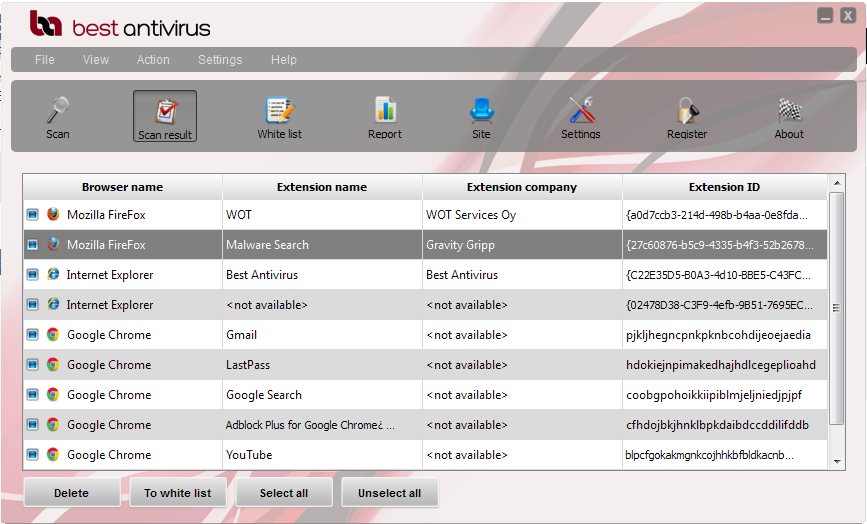Viewport: 867px width, 524px height.
Task: Select ID 'pjkljhegncpnkpknbcohdijeoejaedia' cell
Action: 725,334
